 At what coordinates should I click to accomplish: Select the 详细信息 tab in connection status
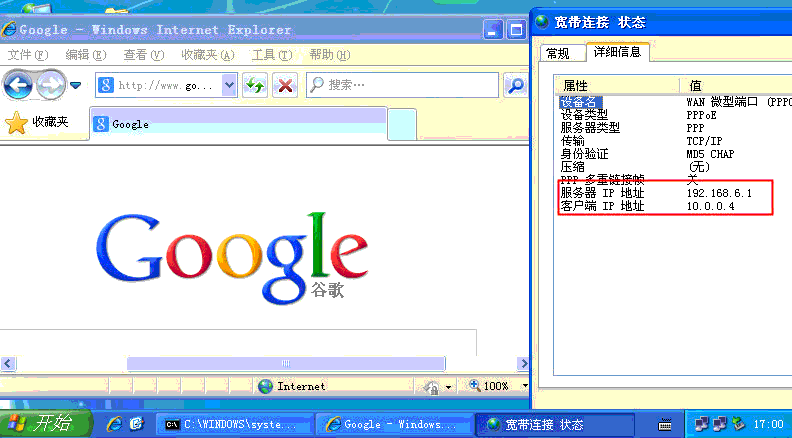point(617,52)
